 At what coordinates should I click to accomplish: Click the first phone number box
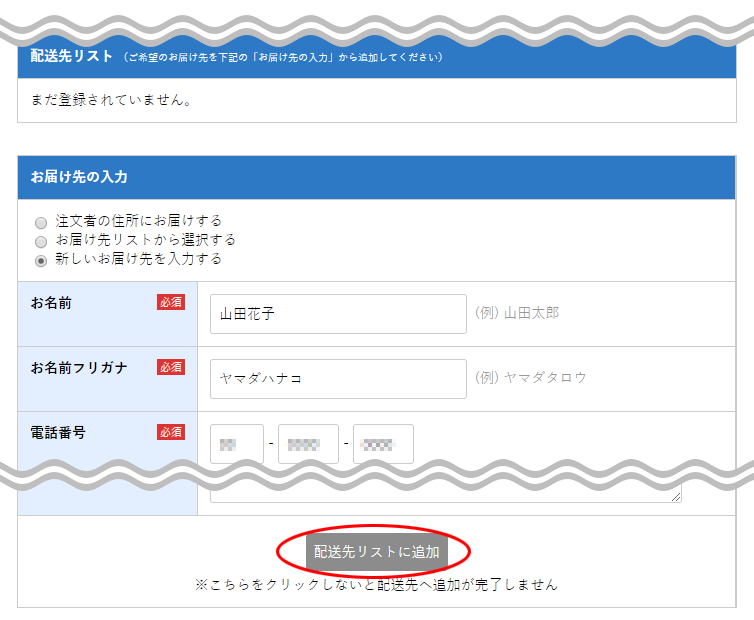coord(237,443)
